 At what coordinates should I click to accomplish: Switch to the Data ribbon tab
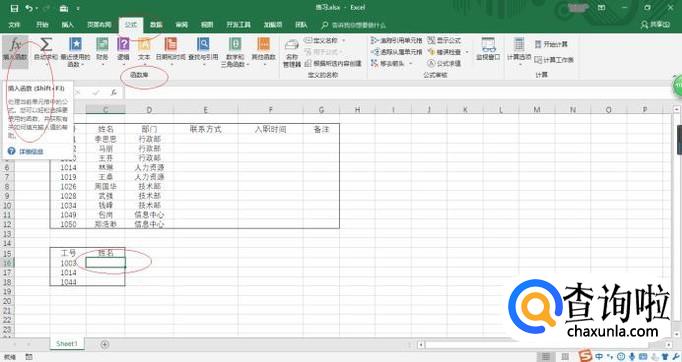[x=156, y=25]
